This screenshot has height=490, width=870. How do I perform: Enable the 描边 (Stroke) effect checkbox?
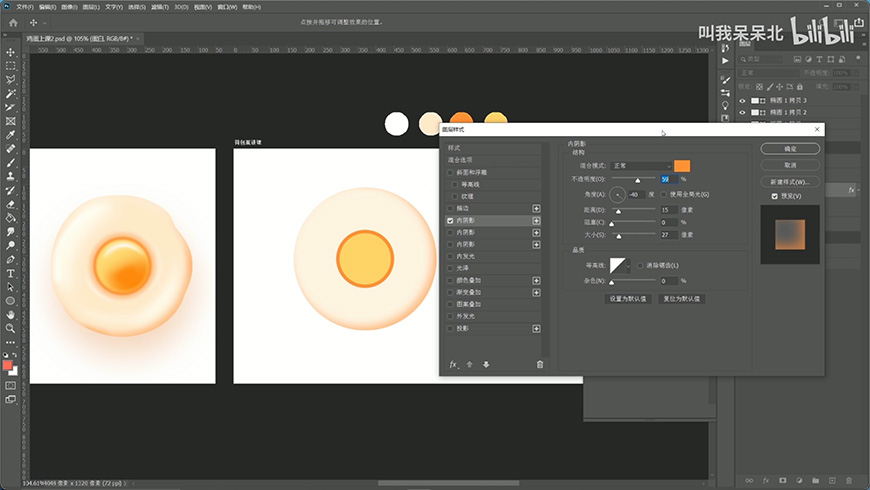[x=451, y=208]
